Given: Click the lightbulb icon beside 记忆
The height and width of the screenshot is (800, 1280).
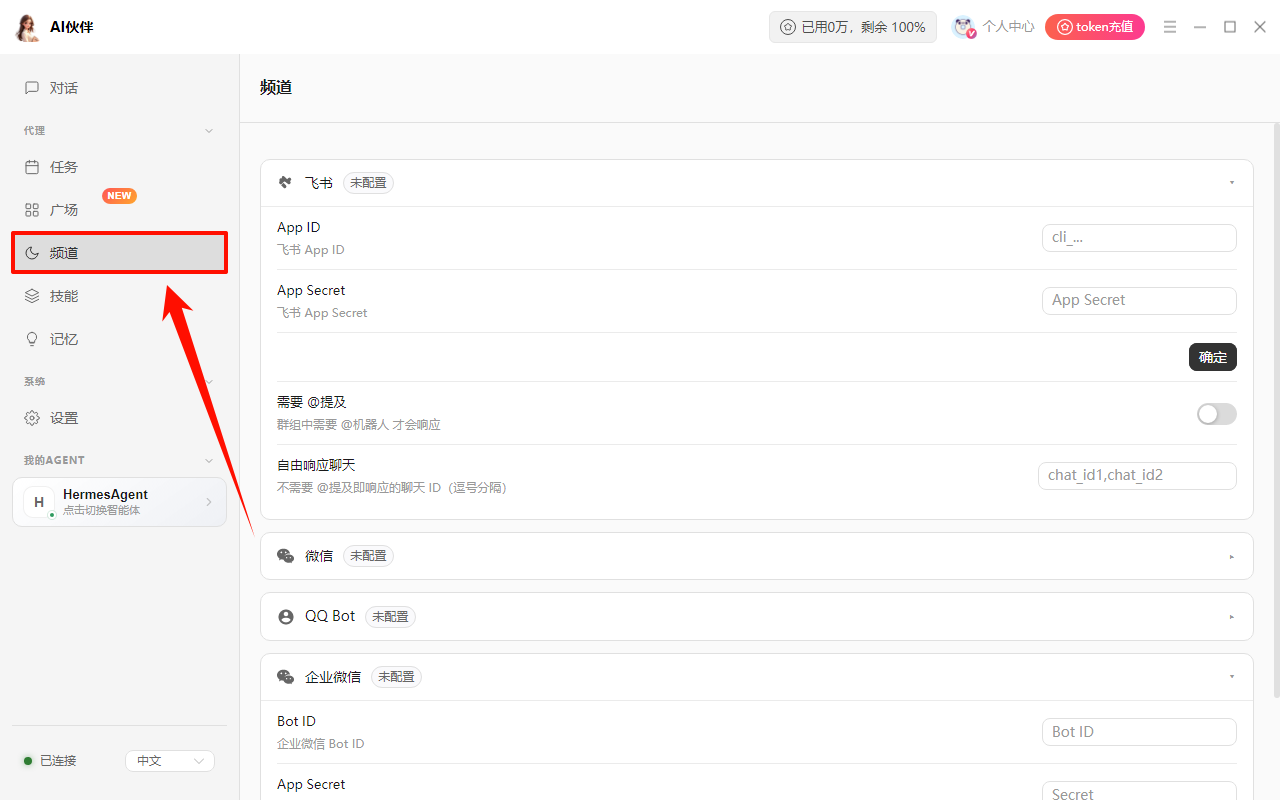Looking at the screenshot, I should click(x=32, y=339).
